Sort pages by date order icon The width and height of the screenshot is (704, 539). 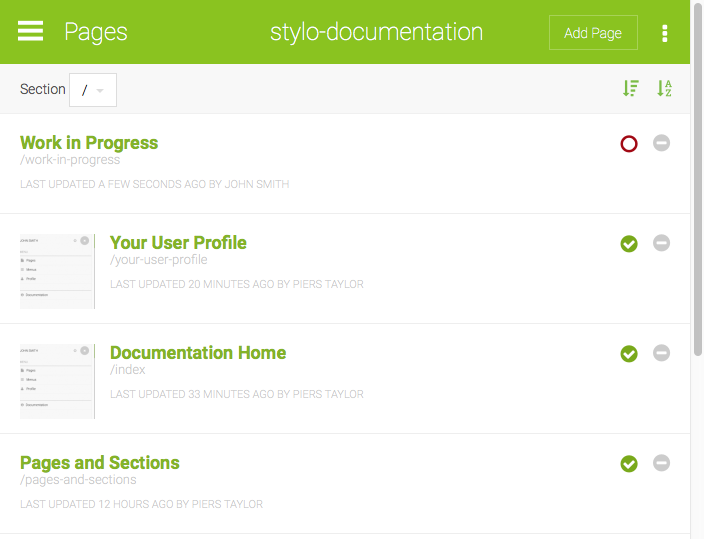[630, 89]
